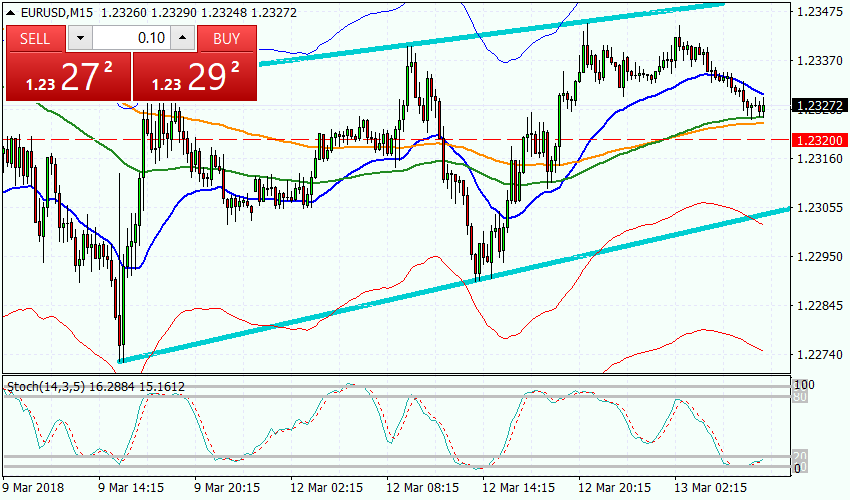Click the SELL button
Image resolution: width=850 pixels, height=500 pixels.
click(36, 39)
